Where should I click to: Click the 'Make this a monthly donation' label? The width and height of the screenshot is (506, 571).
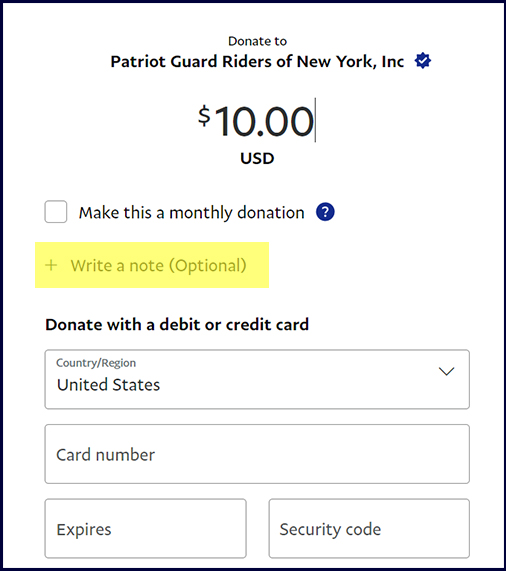tap(191, 213)
